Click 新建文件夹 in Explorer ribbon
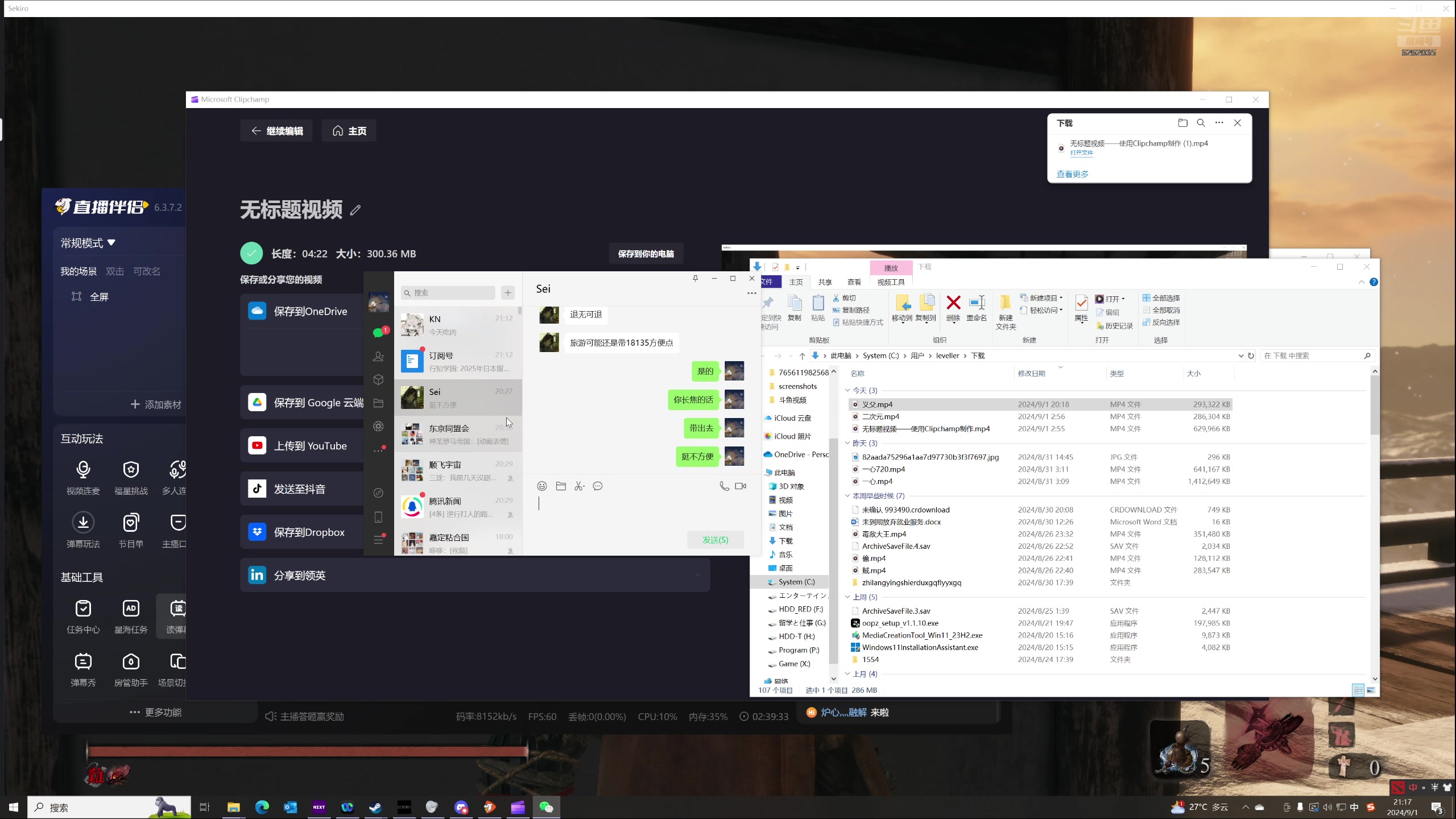1456x819 pixels. tap(1006, 312)
